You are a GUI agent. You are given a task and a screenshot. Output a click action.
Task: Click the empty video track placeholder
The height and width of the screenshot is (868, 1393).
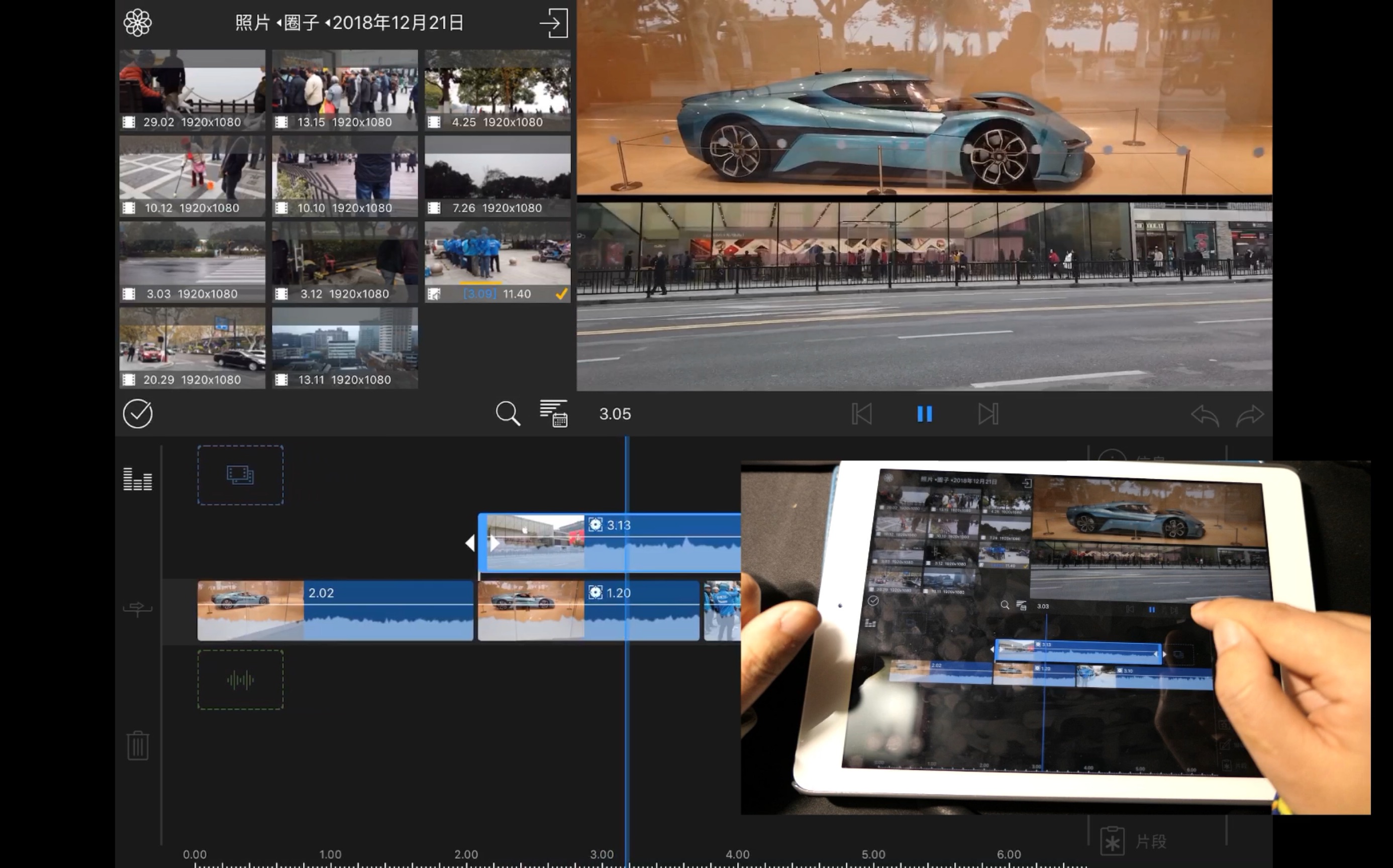click(240, 475)
